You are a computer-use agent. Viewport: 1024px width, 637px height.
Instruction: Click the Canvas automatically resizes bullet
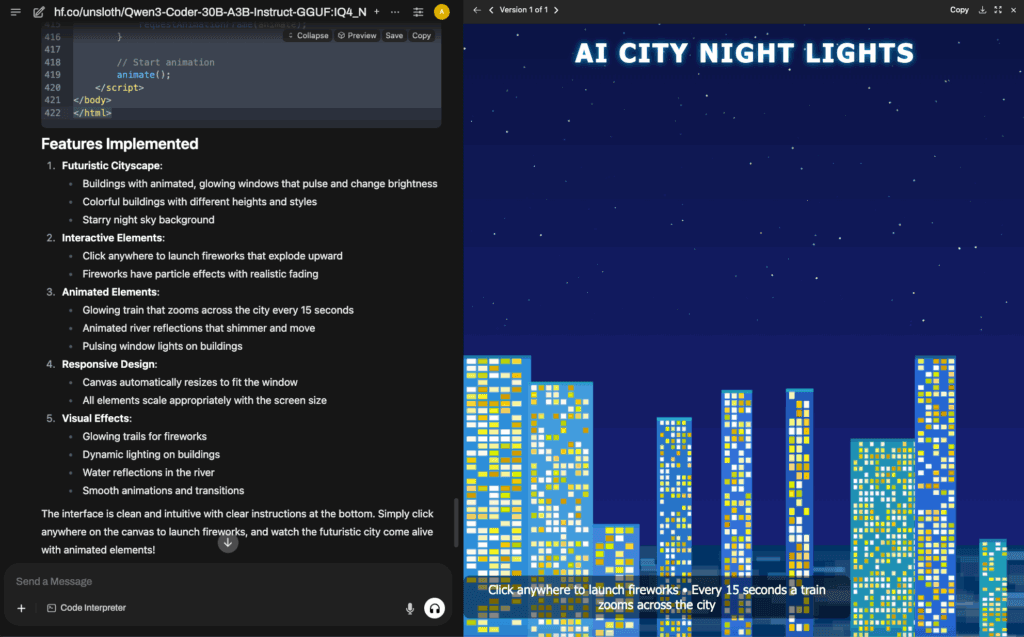tap(190, 382)
